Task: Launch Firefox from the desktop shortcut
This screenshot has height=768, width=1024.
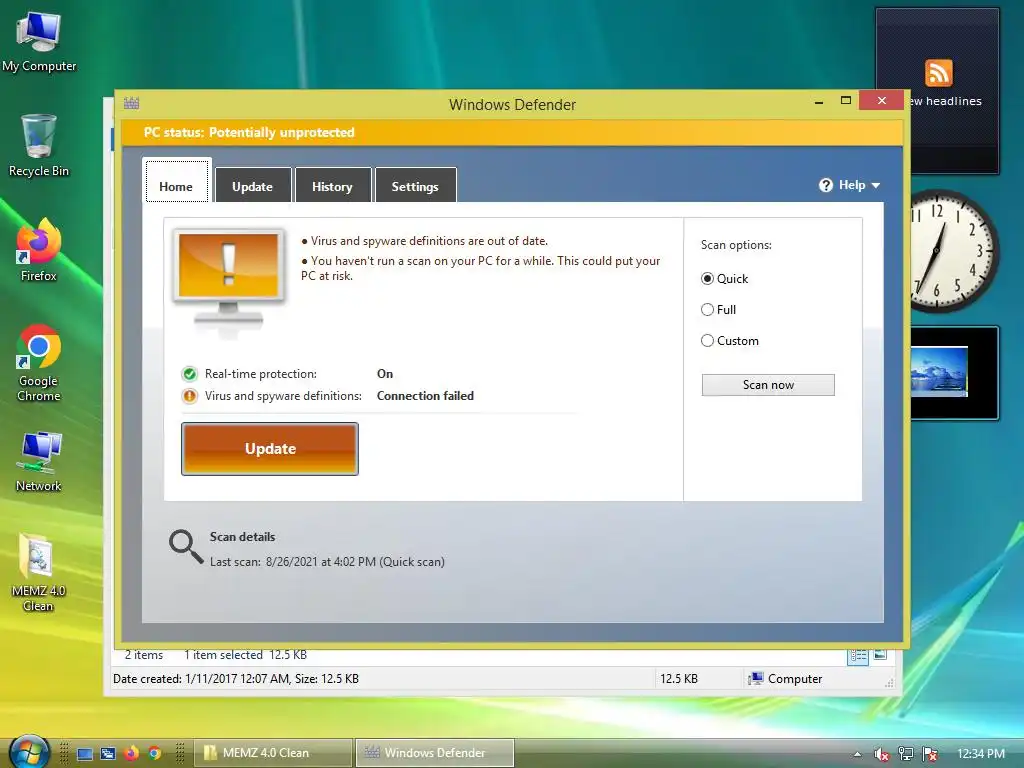Action: [x=39, y=251]
